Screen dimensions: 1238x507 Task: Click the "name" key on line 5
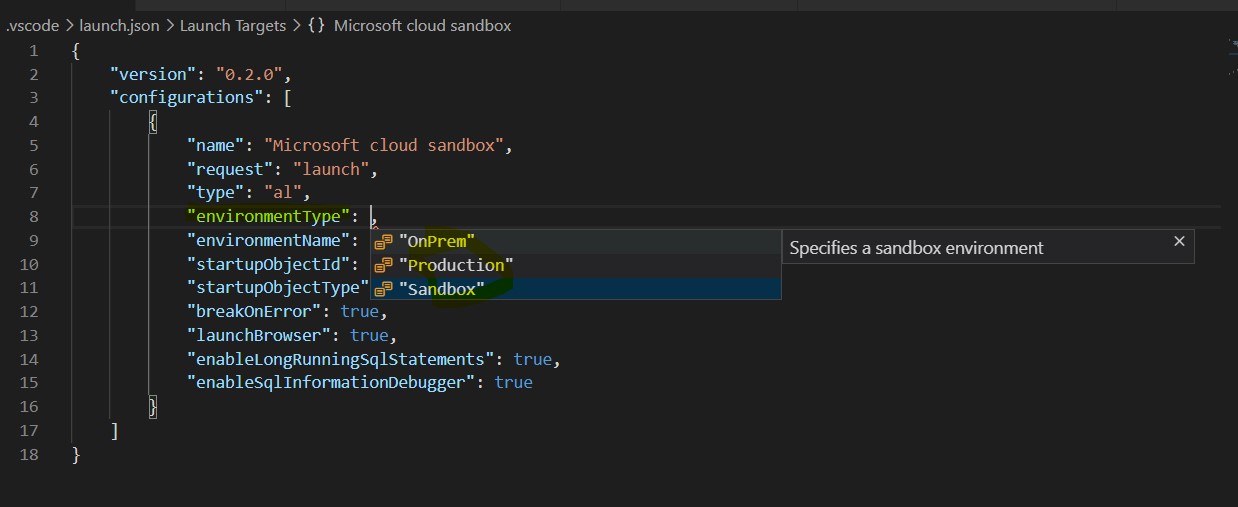[x=215, y=145]
